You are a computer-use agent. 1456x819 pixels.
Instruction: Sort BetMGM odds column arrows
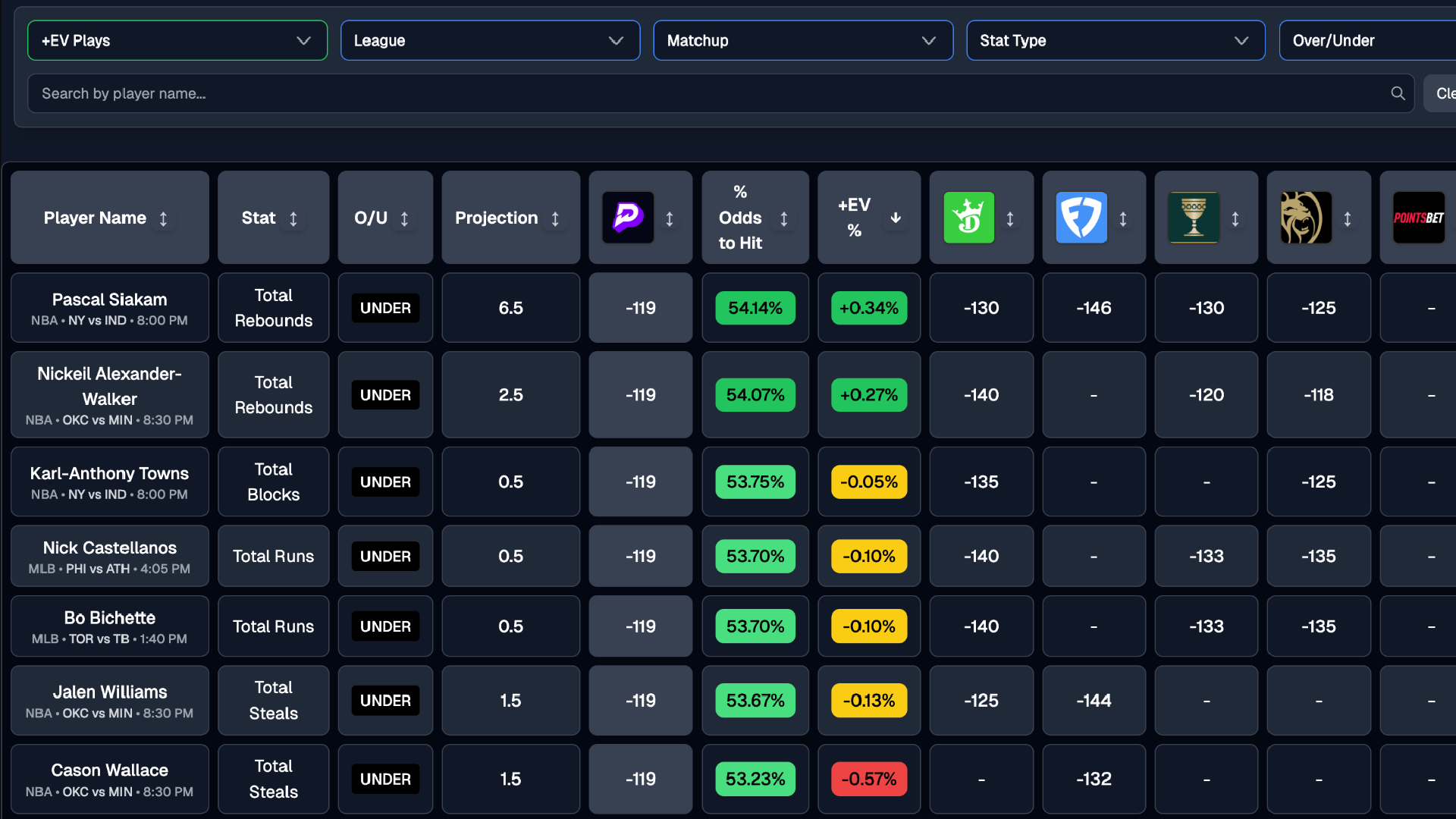(1348, 218)
